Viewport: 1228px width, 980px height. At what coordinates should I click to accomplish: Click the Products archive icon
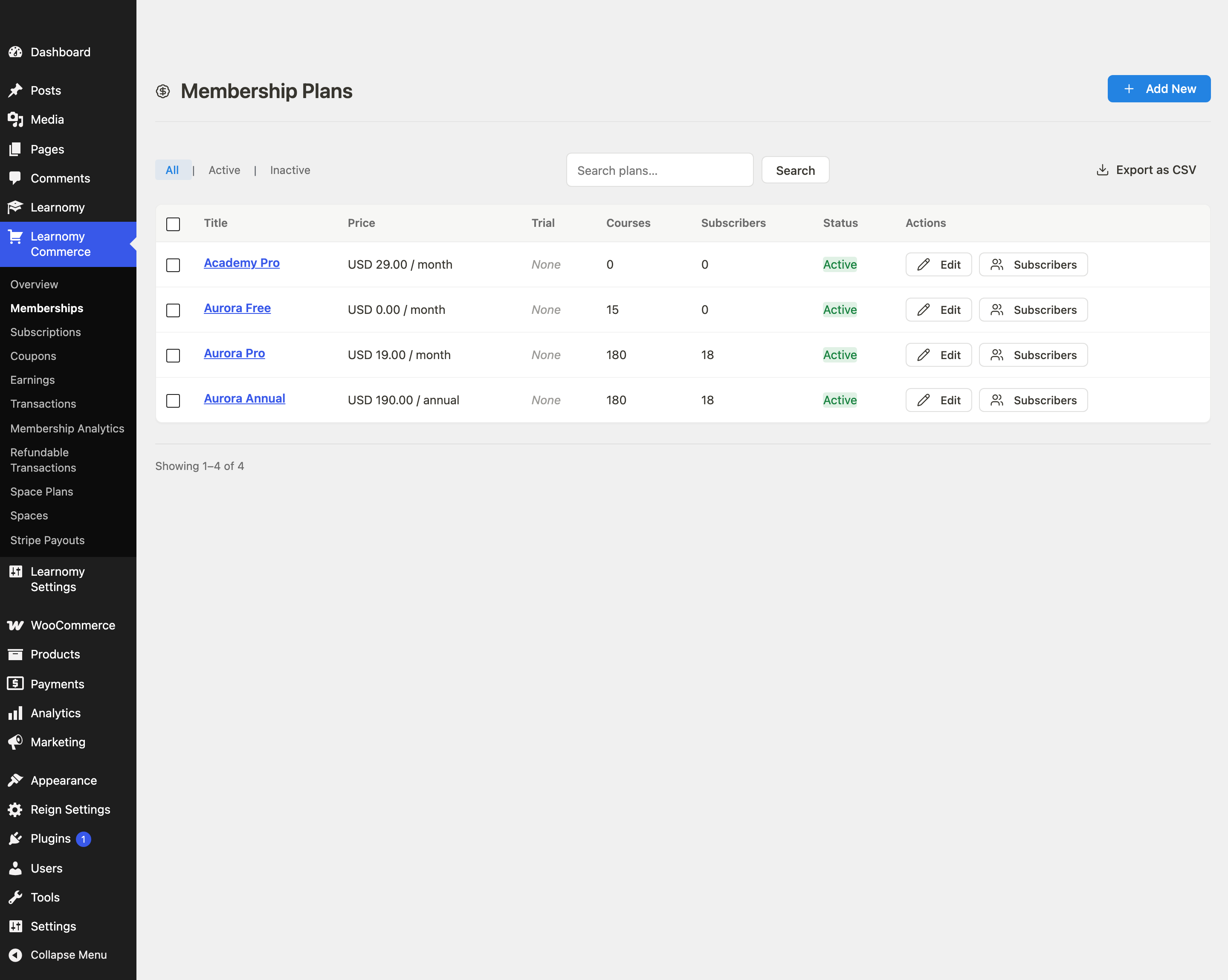[x=15, y=654]
